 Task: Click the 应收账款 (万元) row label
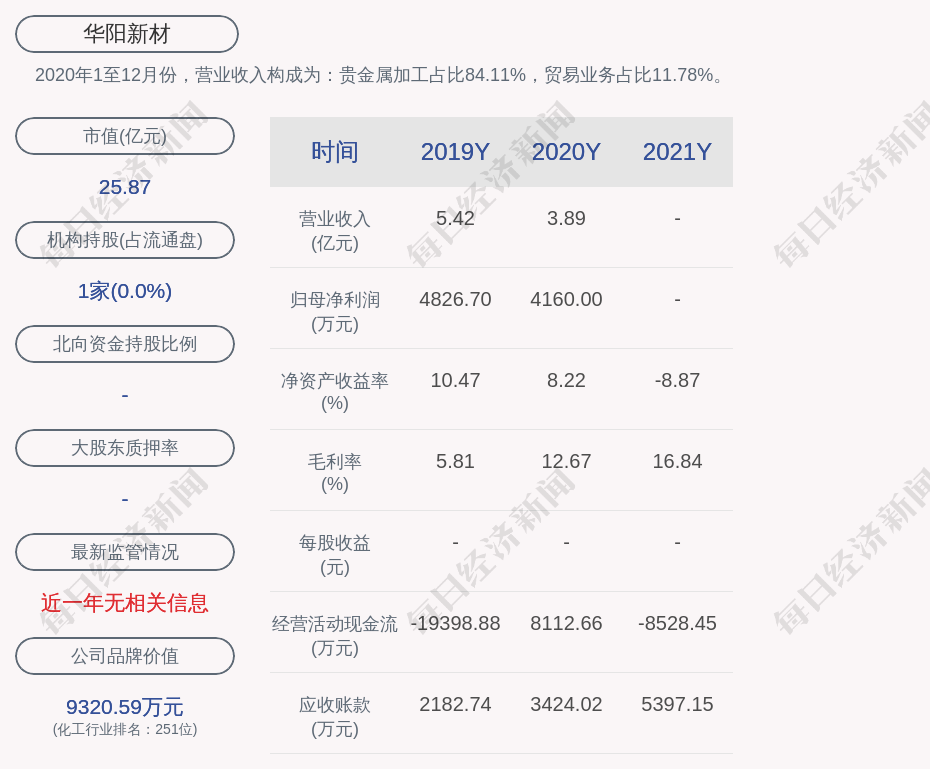pos(335,717)
